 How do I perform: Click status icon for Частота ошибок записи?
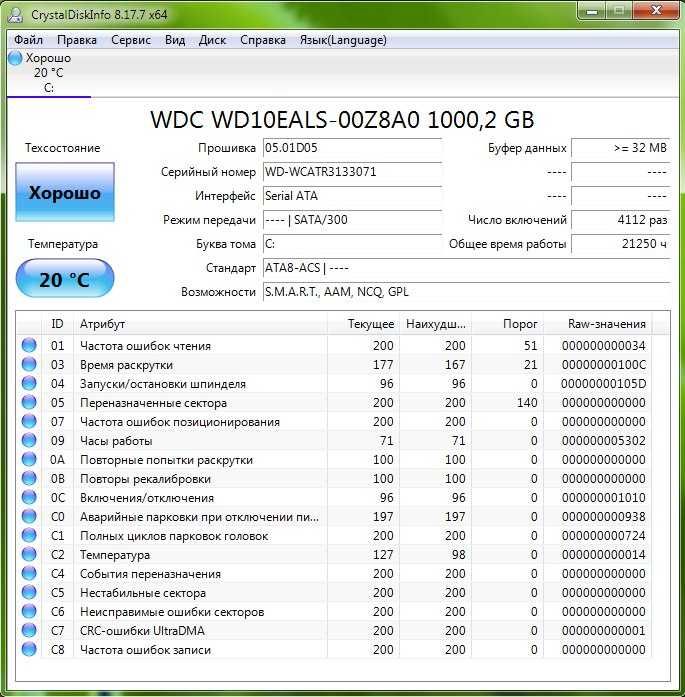click(29, 649)
